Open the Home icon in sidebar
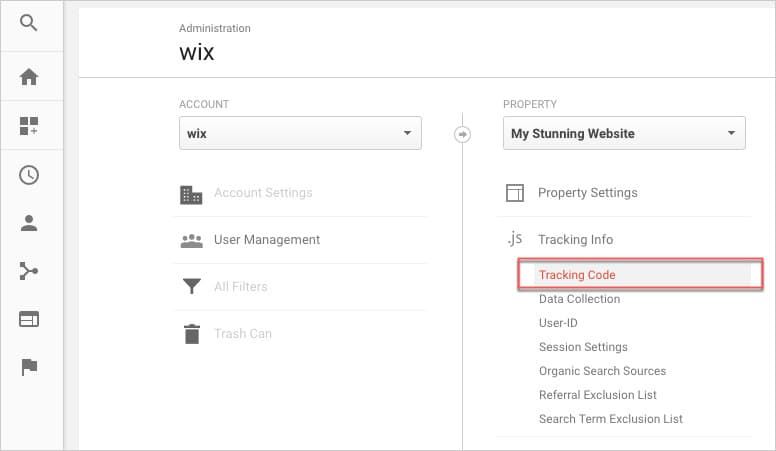This screenshot has width=776, height=451. click(x=29, y=77)
